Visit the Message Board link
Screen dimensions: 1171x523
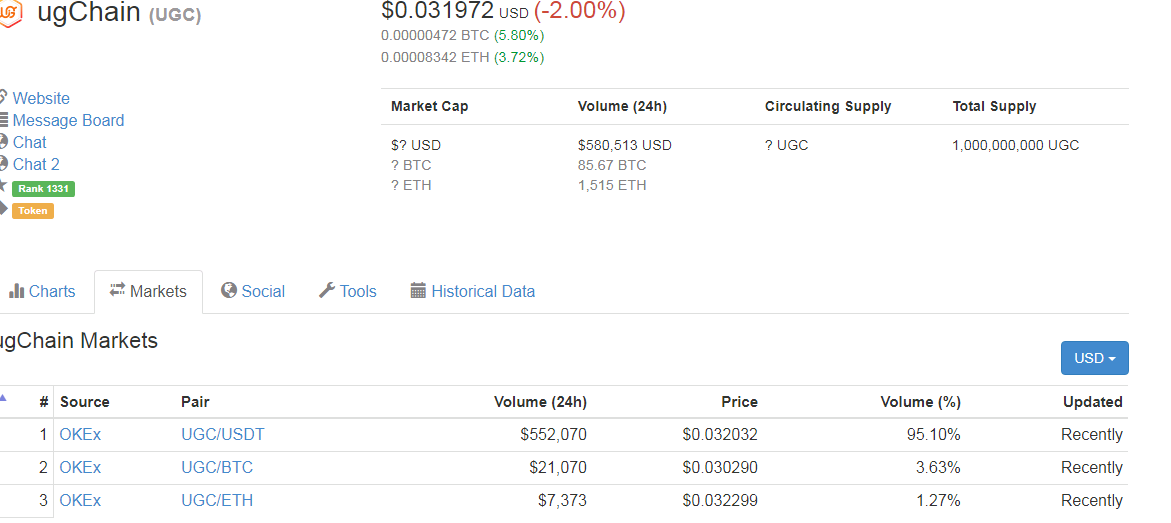coord(68,120)
